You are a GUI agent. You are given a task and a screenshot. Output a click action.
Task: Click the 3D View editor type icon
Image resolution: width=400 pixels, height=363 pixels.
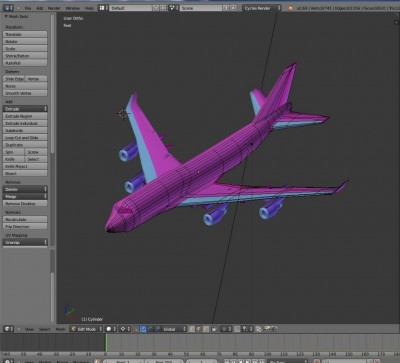point(9,329)
